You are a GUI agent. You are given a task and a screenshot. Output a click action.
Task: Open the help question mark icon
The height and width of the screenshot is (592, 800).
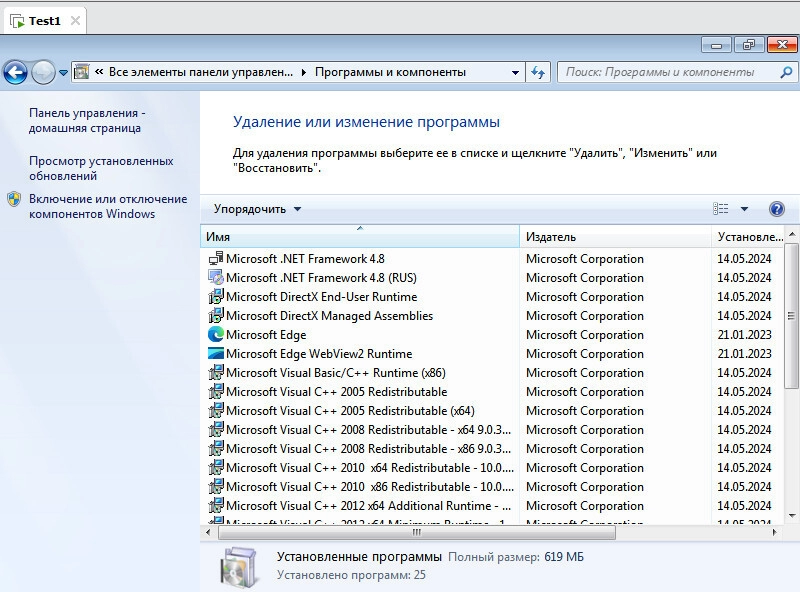click(x=776, y=209)
